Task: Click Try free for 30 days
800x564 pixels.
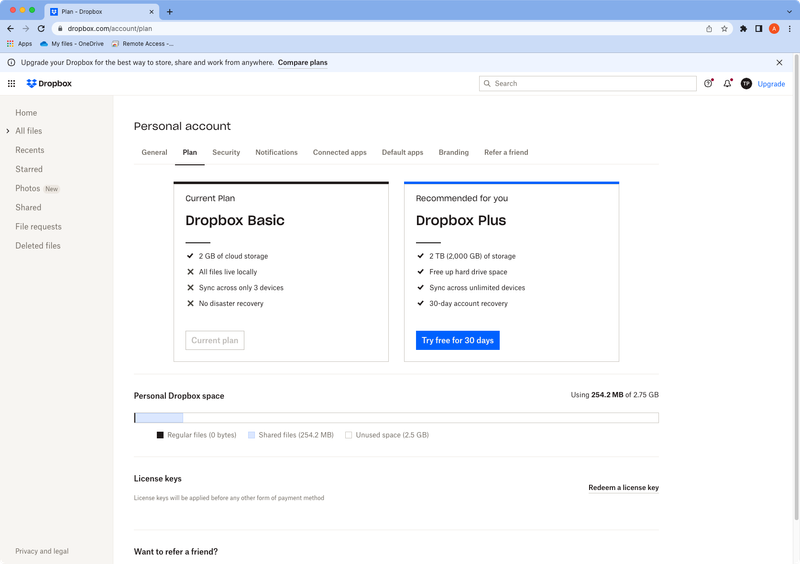Action: click(x=457, y=340)
